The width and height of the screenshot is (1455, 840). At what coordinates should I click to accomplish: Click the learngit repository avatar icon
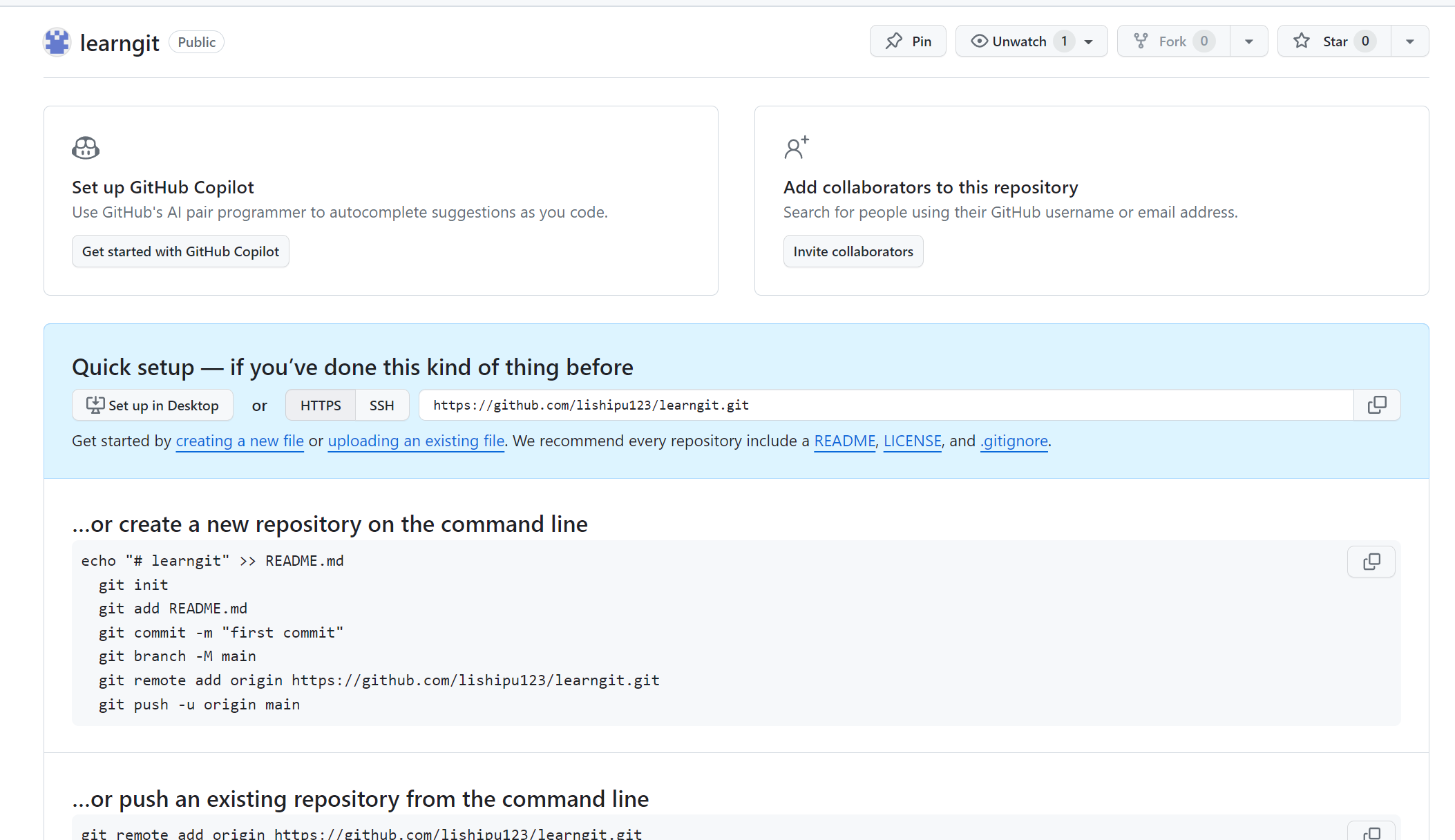click(57, 42)
